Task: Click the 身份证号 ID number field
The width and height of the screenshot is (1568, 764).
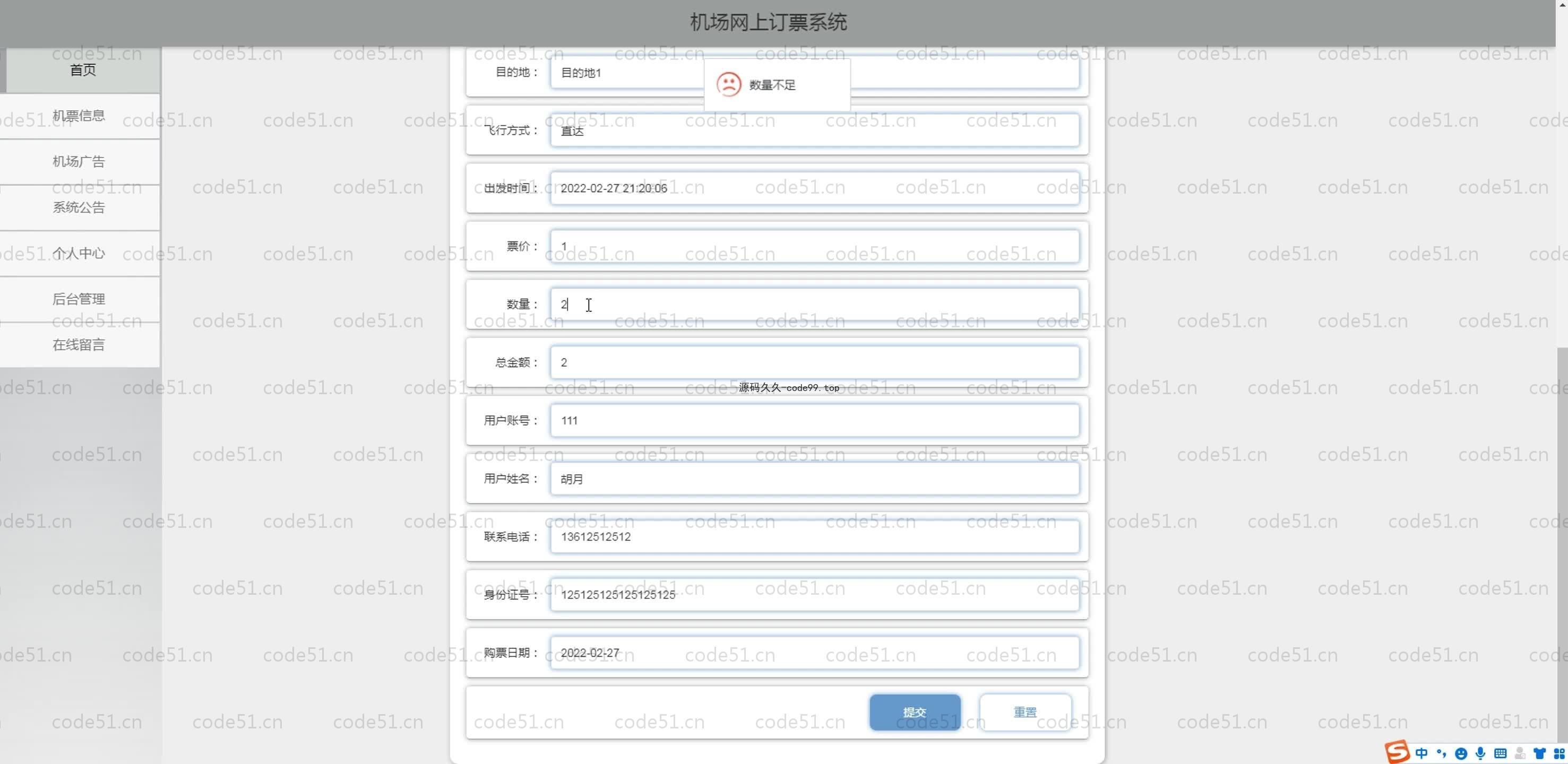Action: tap(814, 595)
